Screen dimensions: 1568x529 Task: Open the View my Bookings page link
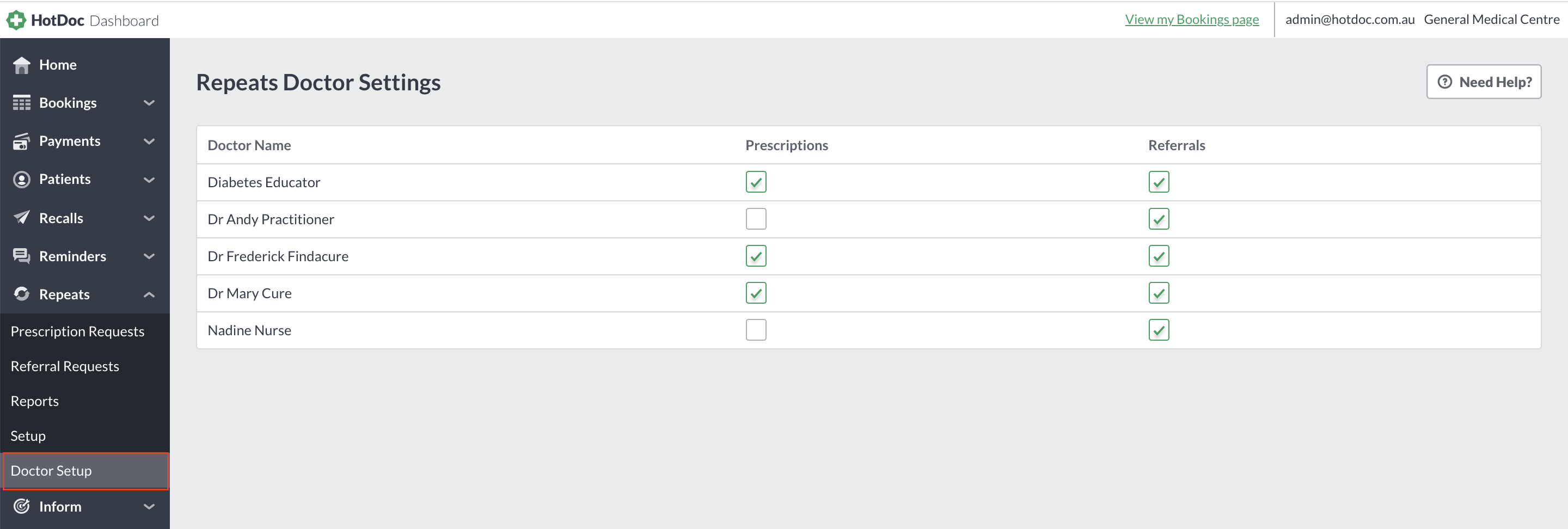click(x=1192, y=20)
